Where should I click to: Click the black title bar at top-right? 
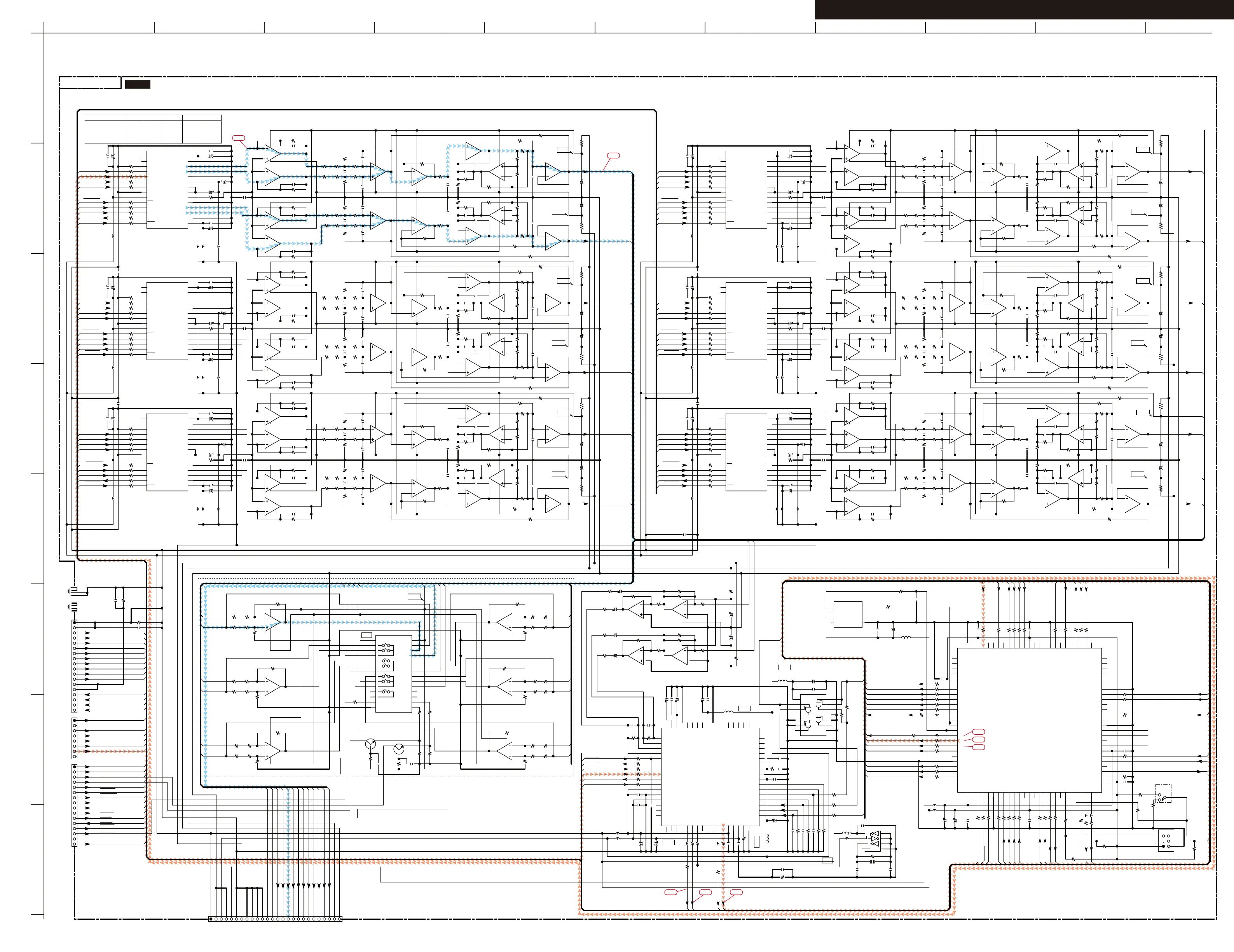coord(1024,10)
